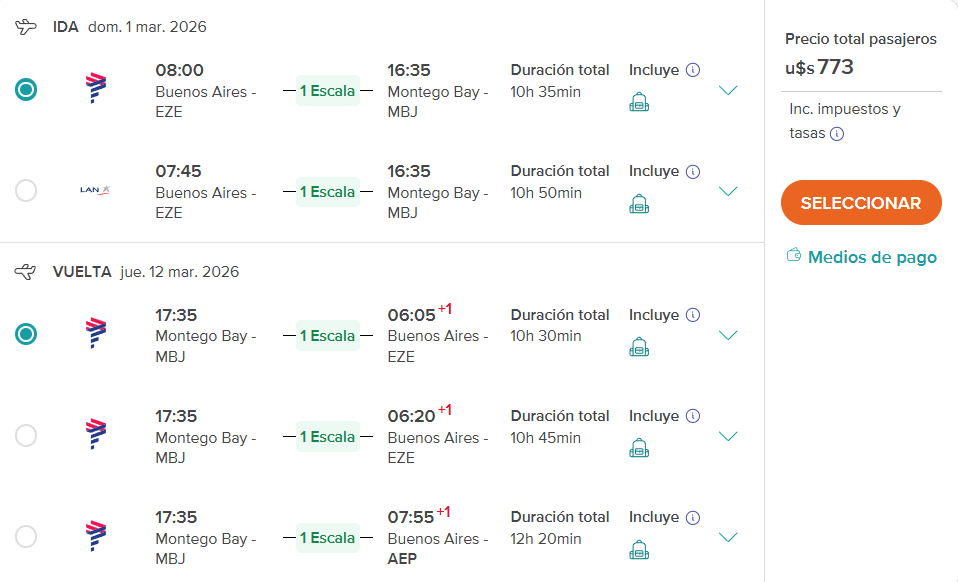Click the backpack icon on the 08:00 flight
The width and height of the screenshot is (958, 582).
pyautogui.click(x=639, y=102)
